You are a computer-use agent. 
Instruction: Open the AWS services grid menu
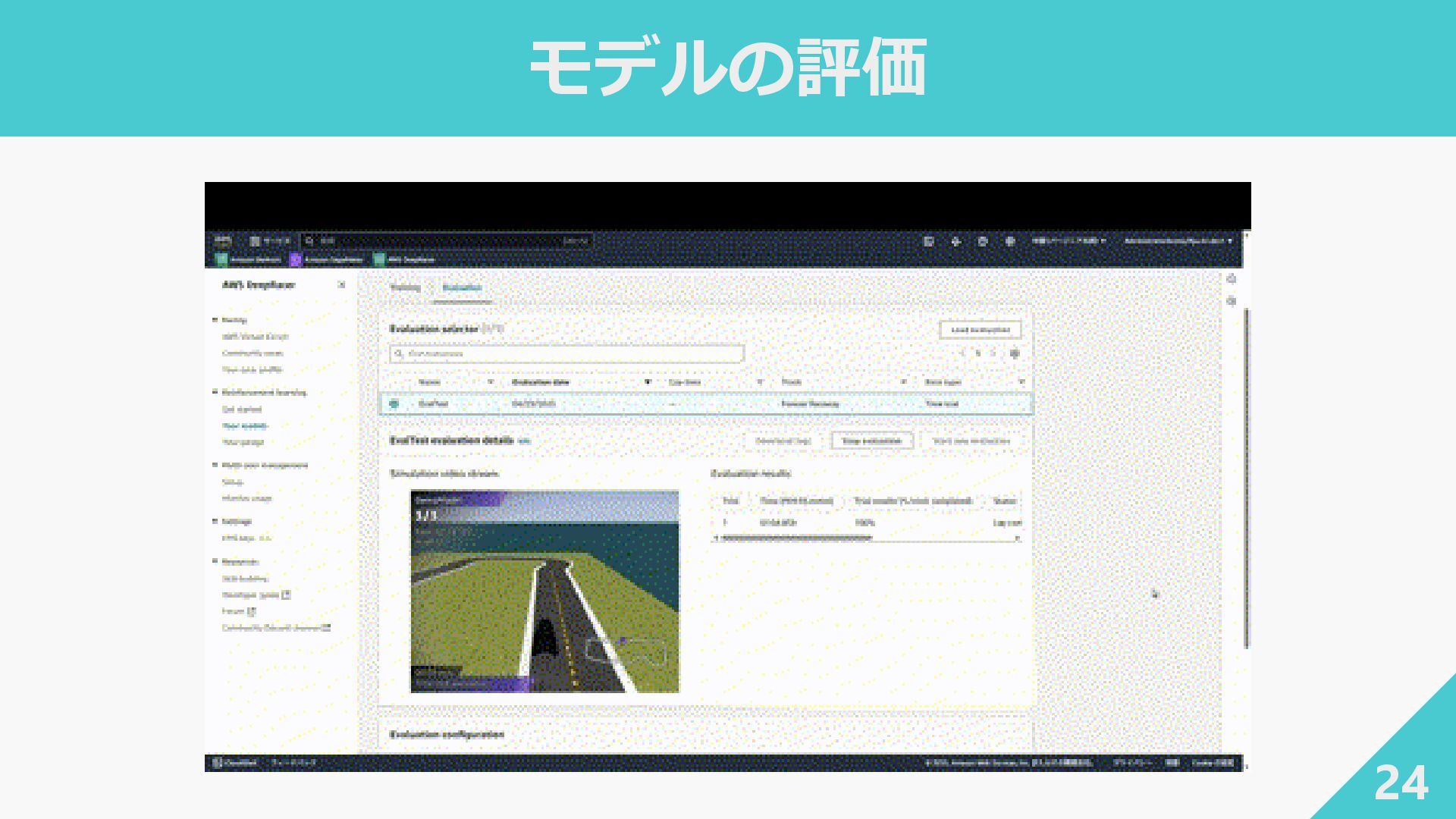coord(256,241)
